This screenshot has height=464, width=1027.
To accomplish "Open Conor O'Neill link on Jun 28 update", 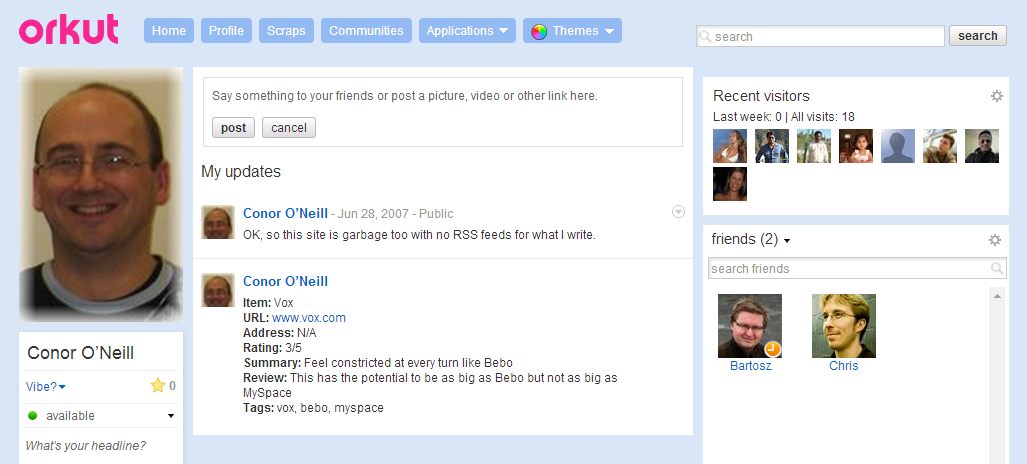I will click(x=286, y=213).
